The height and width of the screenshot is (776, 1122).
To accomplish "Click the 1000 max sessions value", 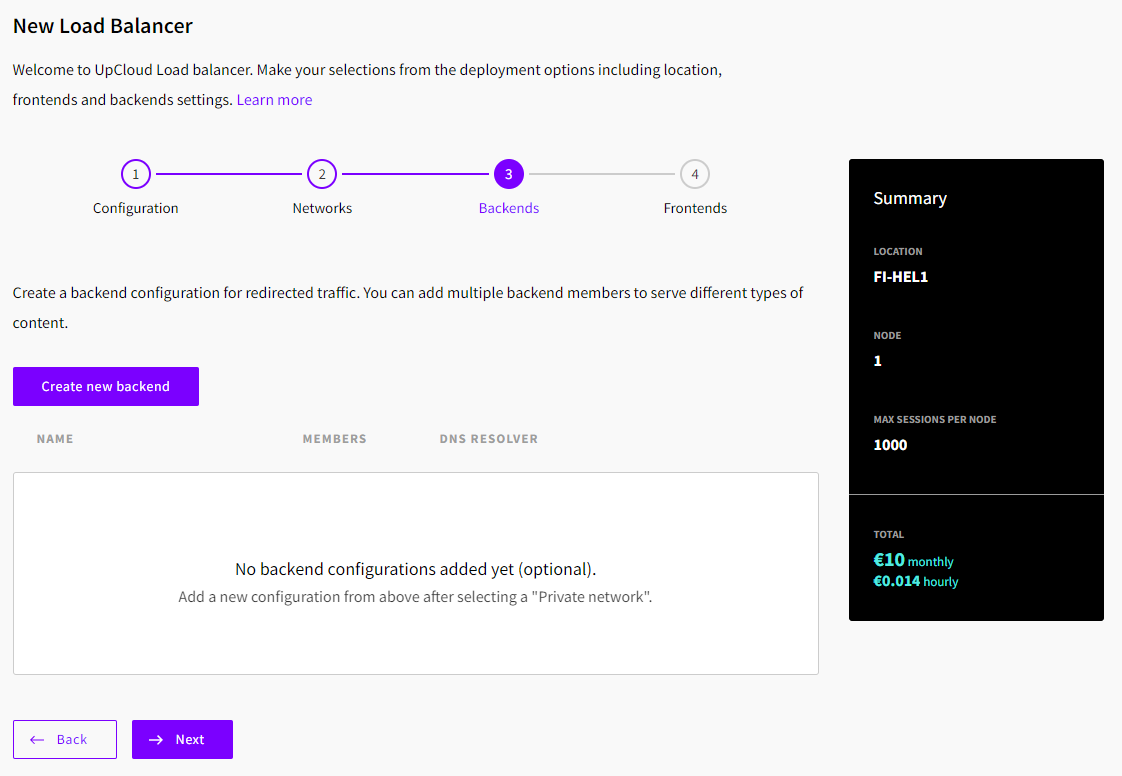I will click(x=890, y=445).
